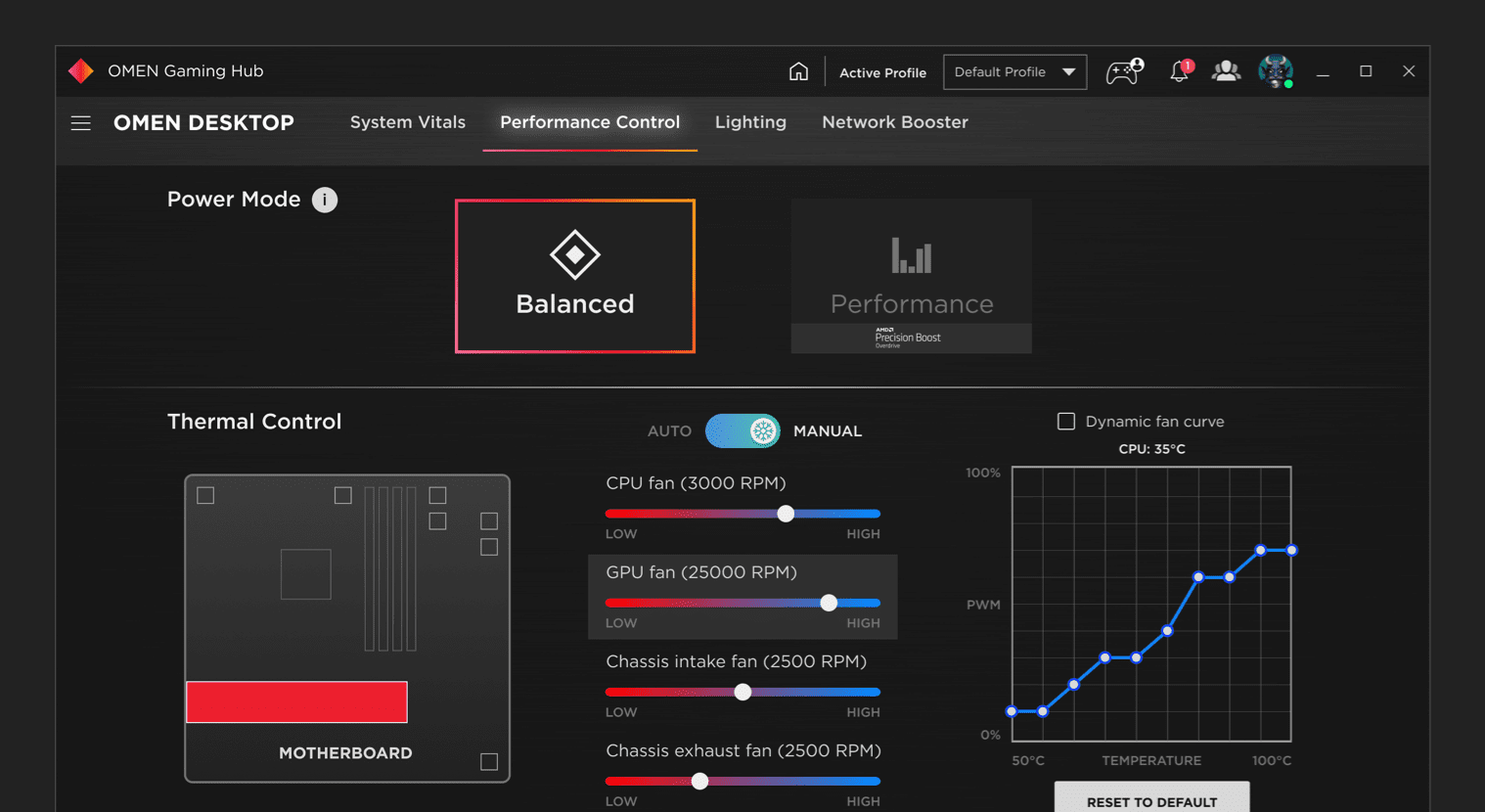The width and height of the screenshot is (1485, 812).
Task: Toggle Thermal Control Auto/Manual switch
Action: tap(742, 430)
